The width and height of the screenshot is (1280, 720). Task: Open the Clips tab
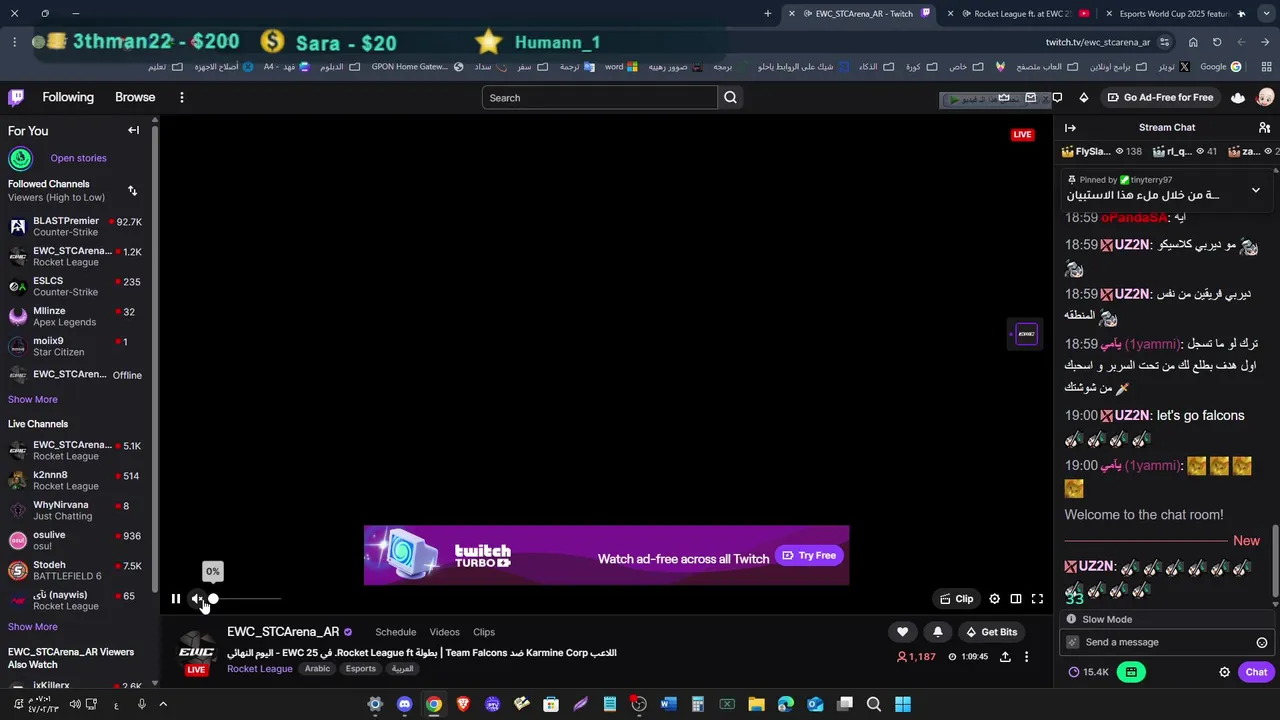coord(484,632)
